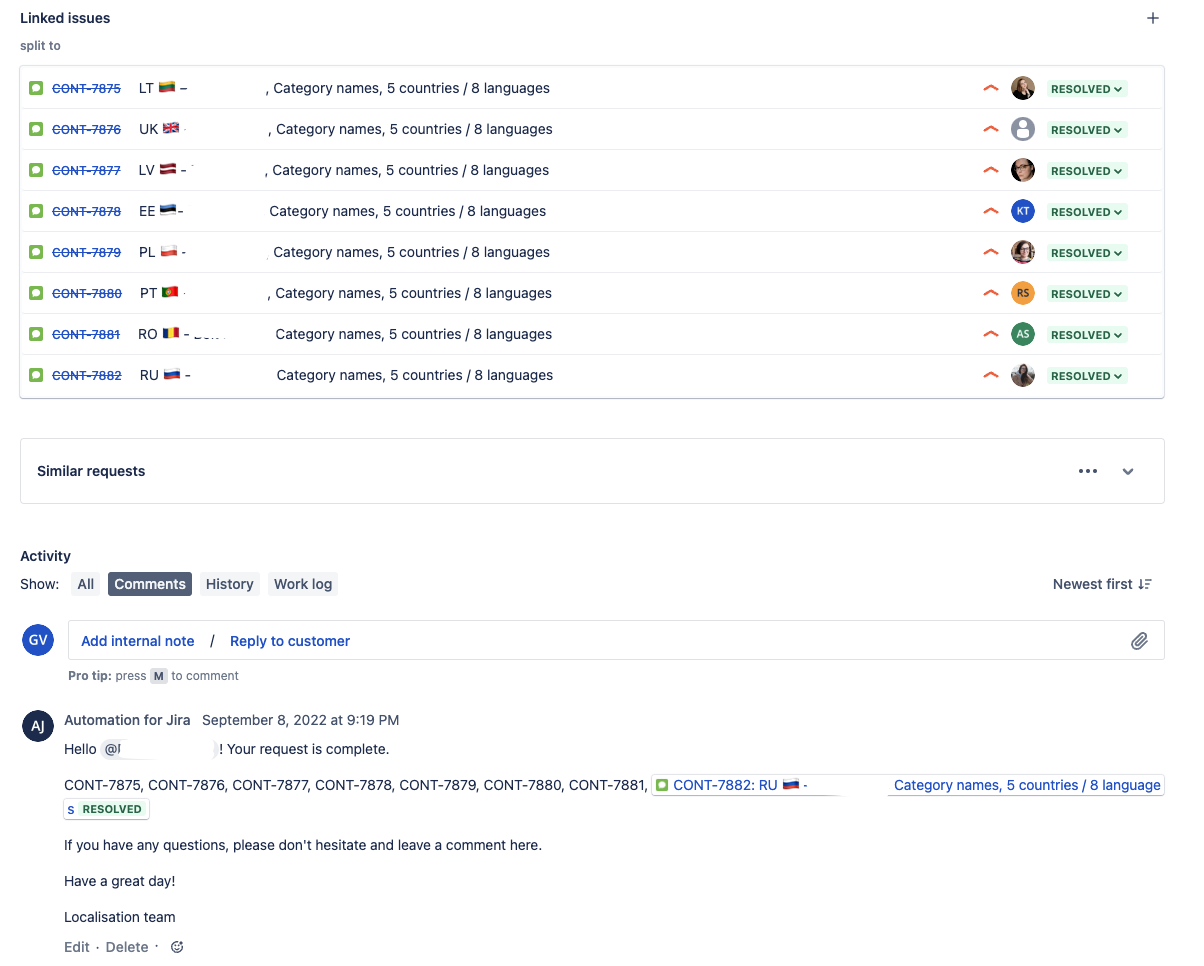Click assignee avatar on CONT-7882 row

pyautogui.click(x=1022, y=375)
